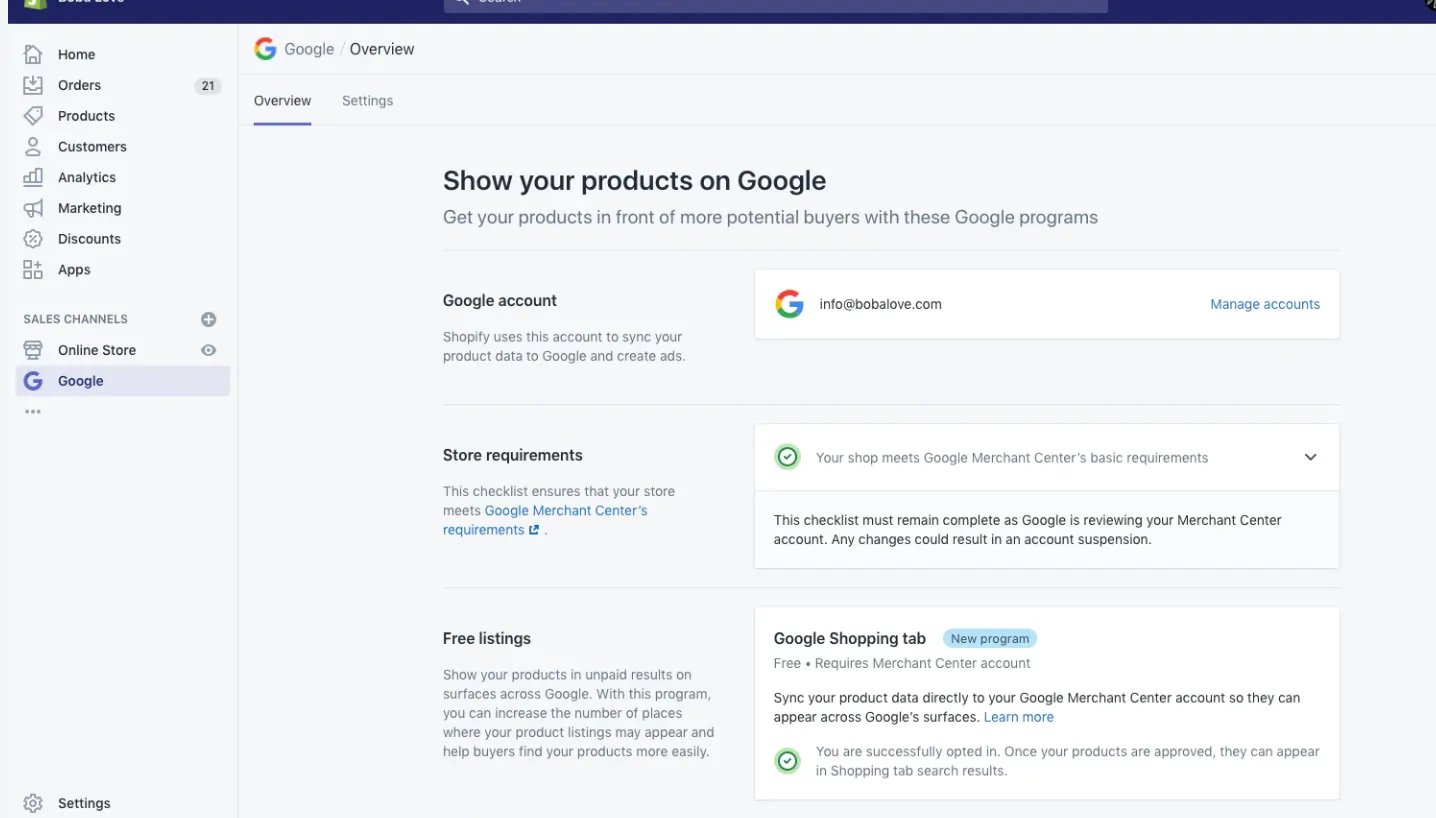This screenshot has width=1436, height=818.
Task: Open Online Store via the storefront icon
Action: (33, 350)
